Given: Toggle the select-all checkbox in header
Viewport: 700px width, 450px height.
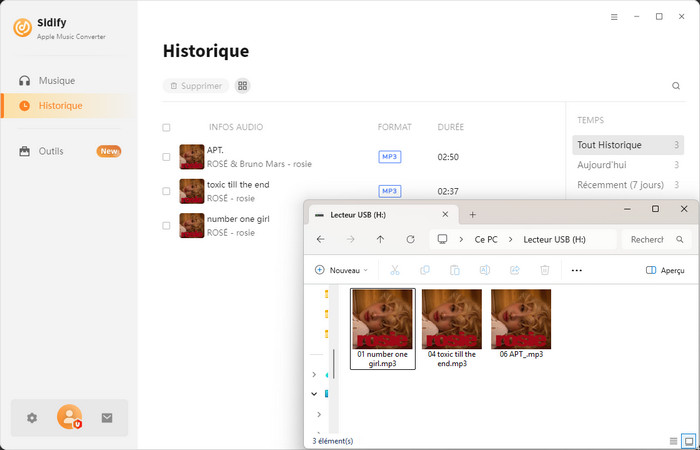Looking at the screenshot, I should (x=166, y=128).
